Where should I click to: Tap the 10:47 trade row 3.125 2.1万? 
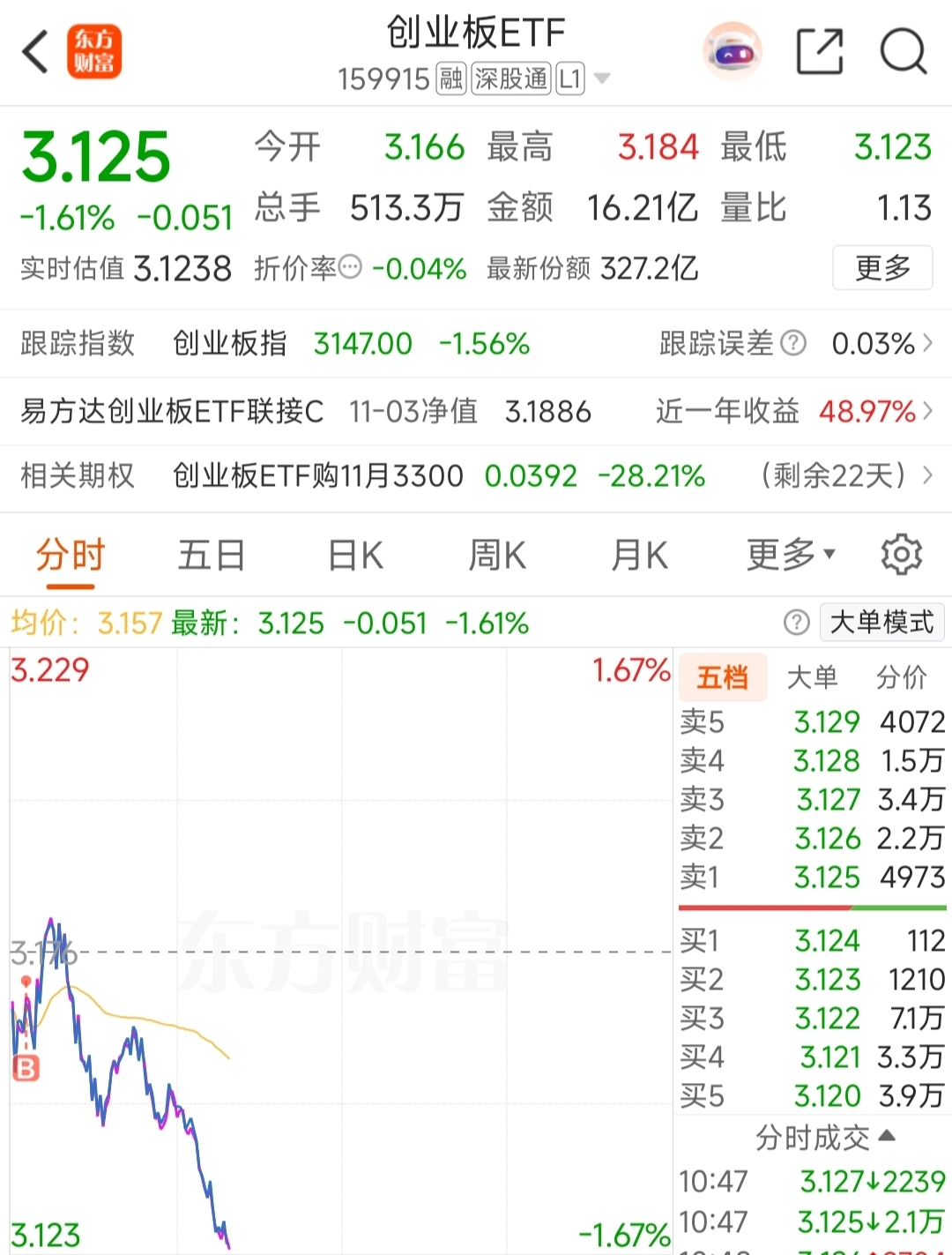point(812,1222)
